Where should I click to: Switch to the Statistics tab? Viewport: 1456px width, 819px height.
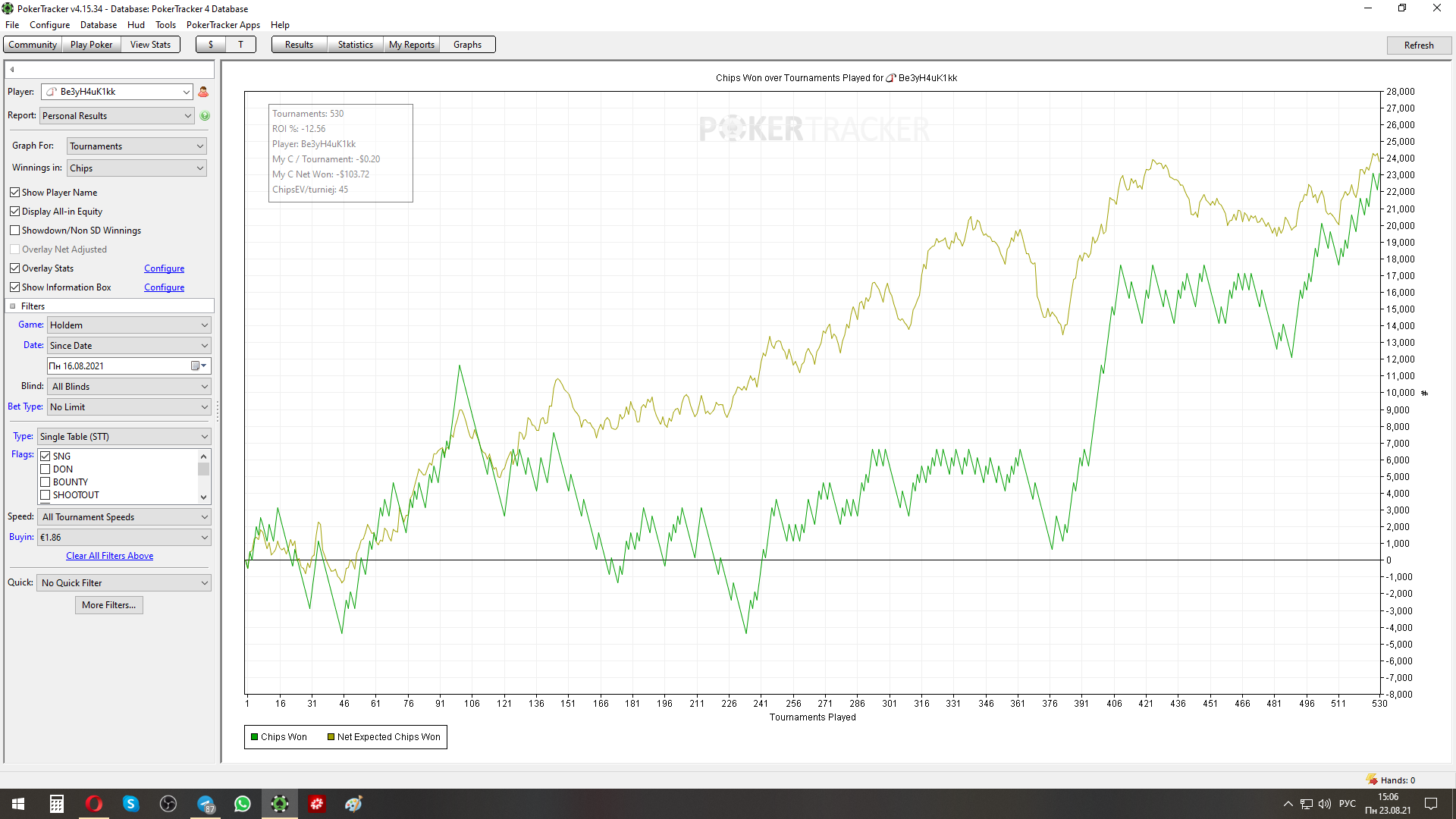[x=355, y=45]
